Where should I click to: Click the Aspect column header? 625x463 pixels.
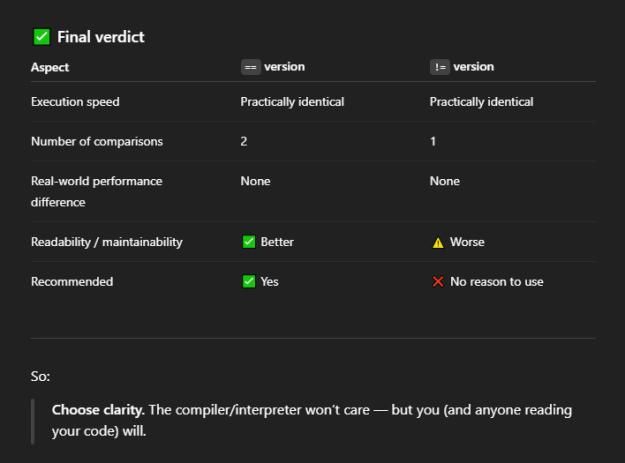[x=50, y=67]
